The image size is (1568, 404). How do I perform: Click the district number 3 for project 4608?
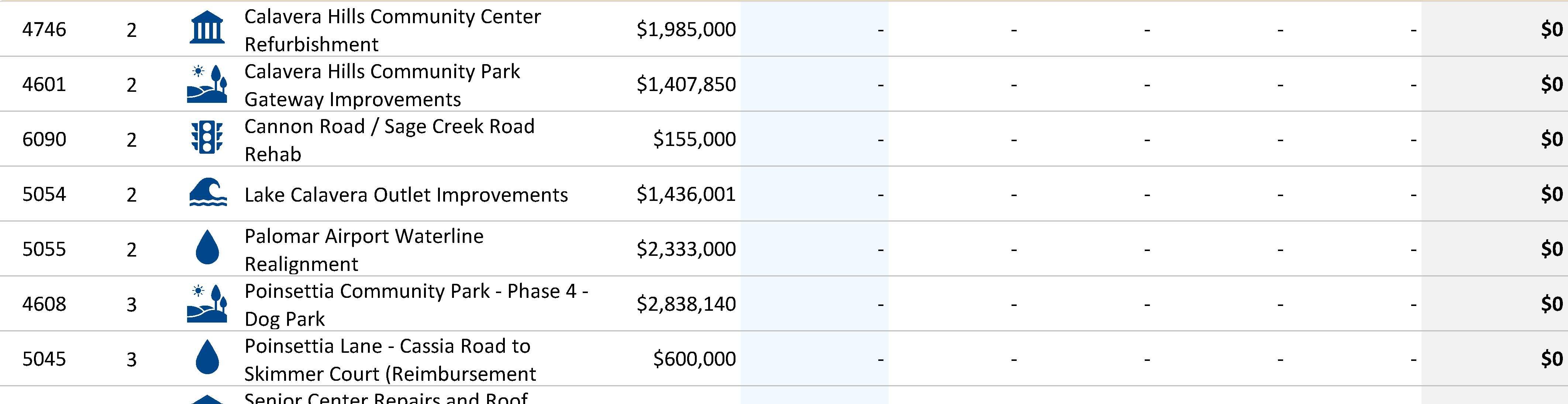pyautogui.click(x=131, y=304)
